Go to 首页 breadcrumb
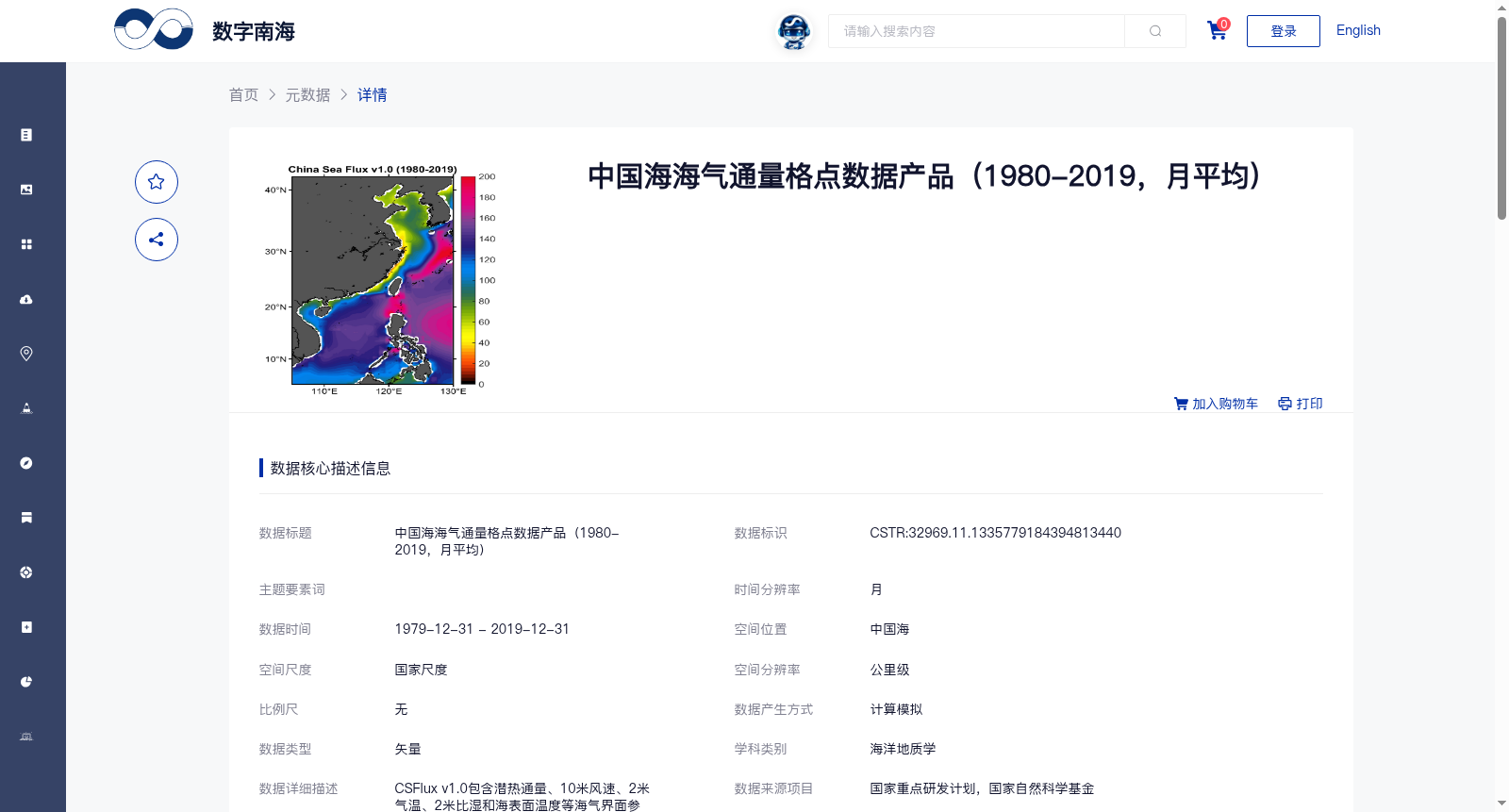The height and width of the screenshot is (812, 1509). coord(243,95)
